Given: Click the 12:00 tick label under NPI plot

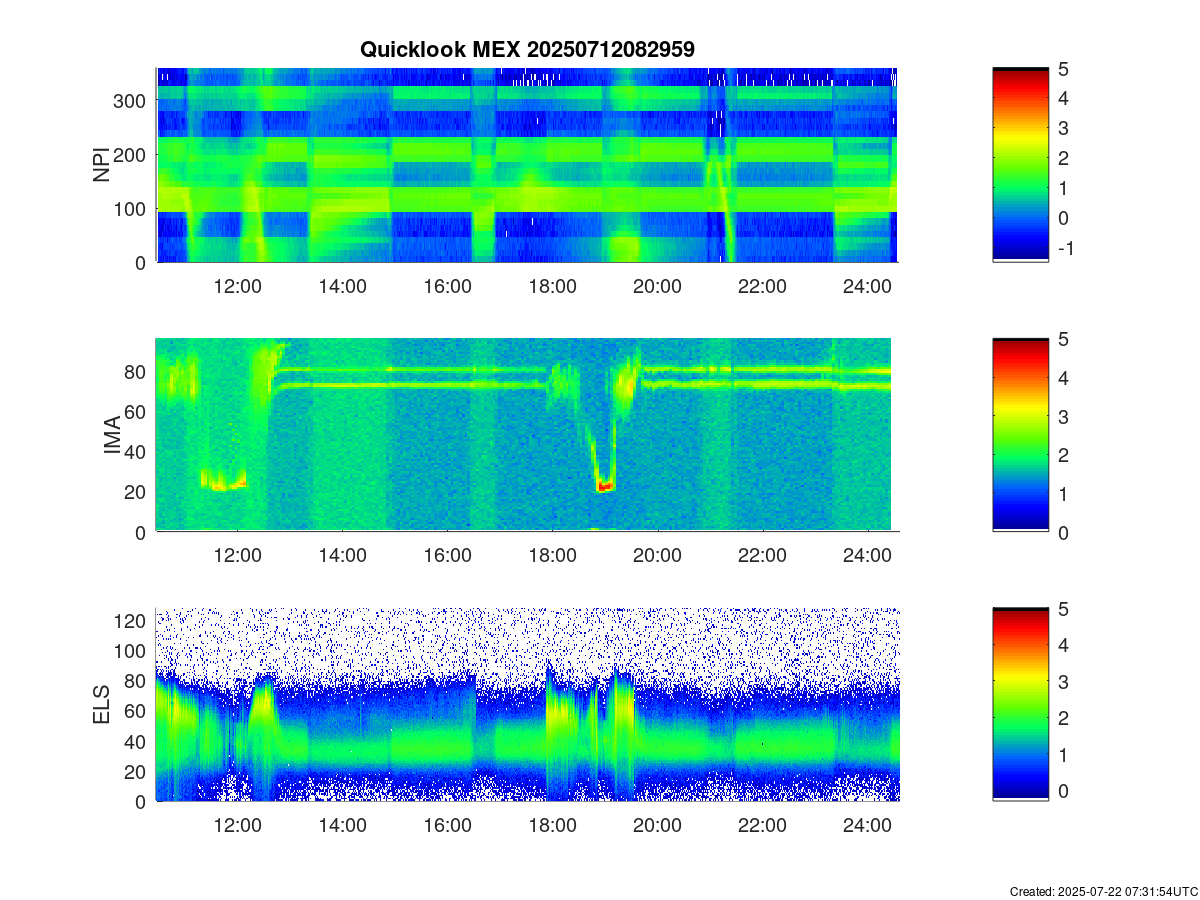Looking at the screenshot, I should (x=238, y=286).
